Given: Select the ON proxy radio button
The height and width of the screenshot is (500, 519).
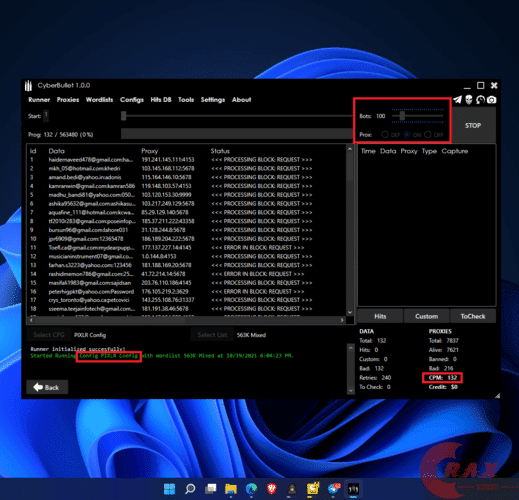Looking at the screenshot, I should [407, 135].
